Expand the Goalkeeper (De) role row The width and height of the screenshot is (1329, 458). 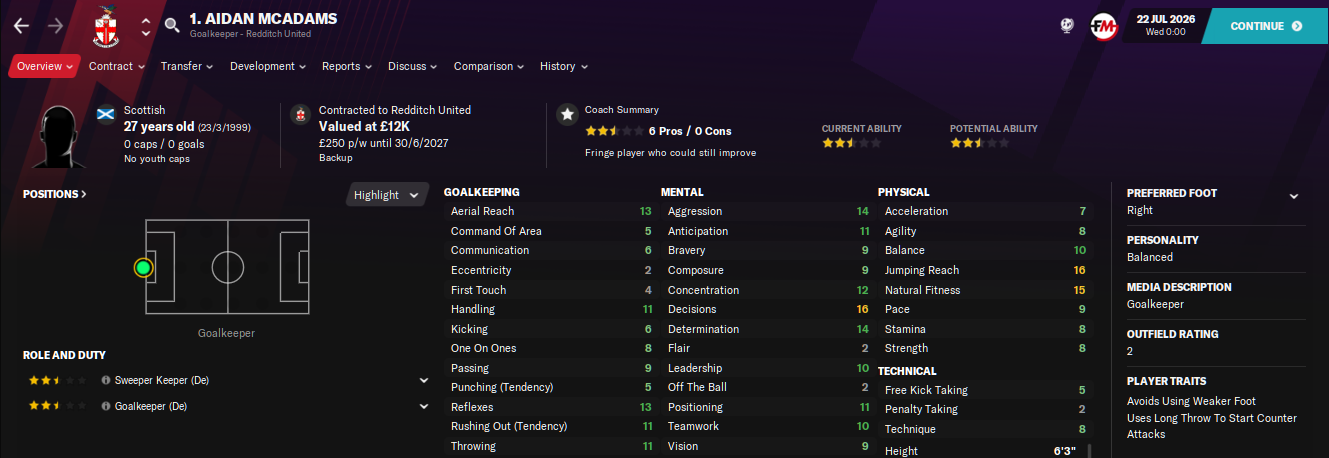424,407
